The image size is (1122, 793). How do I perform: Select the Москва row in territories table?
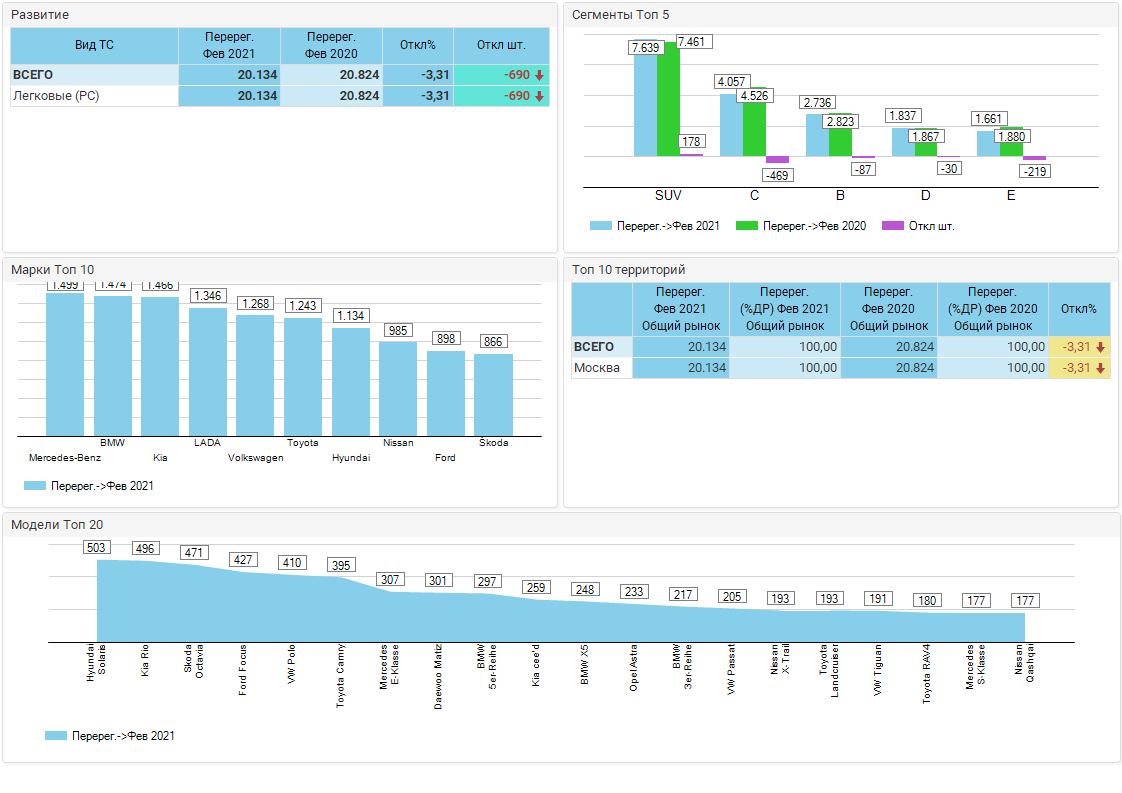click(x=596, y=368)
